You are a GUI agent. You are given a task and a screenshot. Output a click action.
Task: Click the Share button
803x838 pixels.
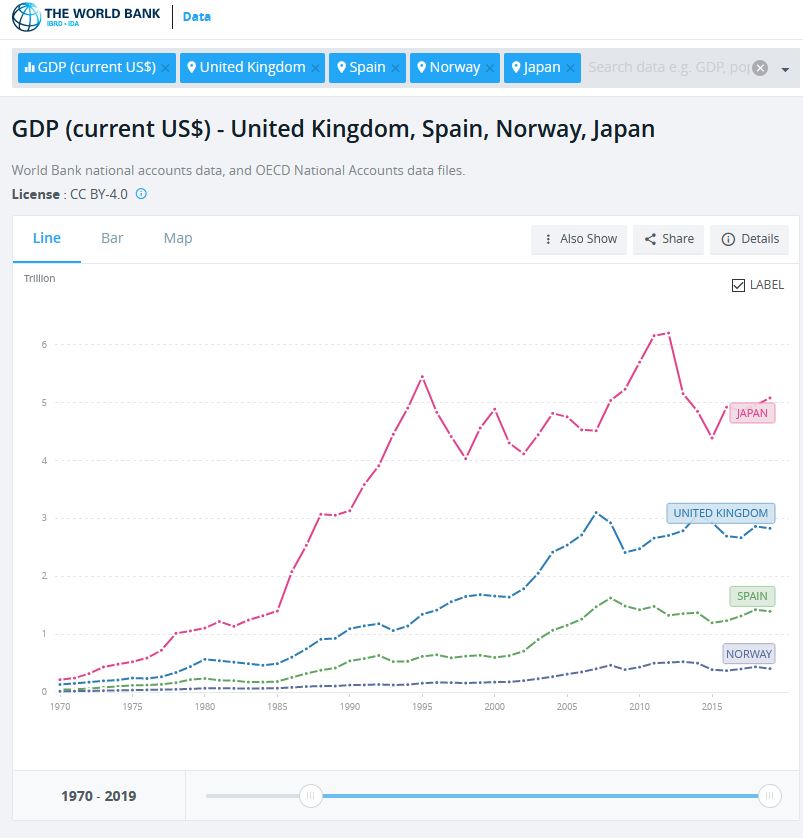pos(669,239)
